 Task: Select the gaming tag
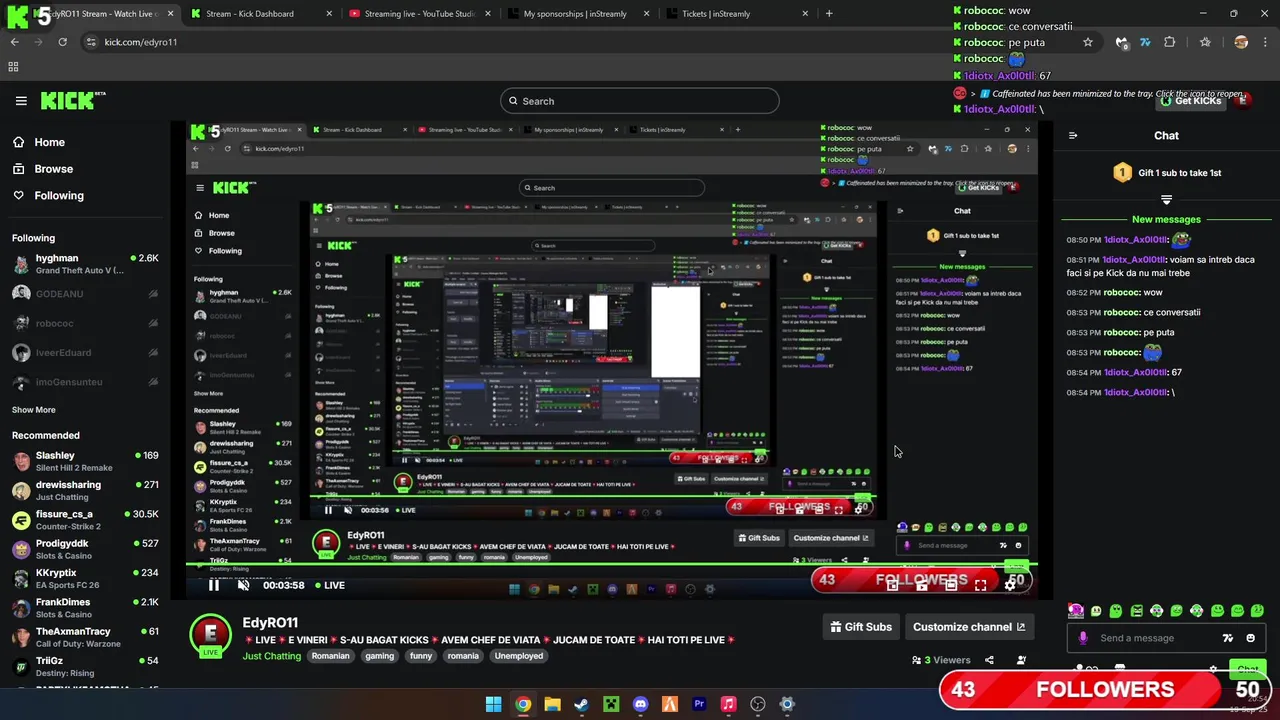click(379, 656)
